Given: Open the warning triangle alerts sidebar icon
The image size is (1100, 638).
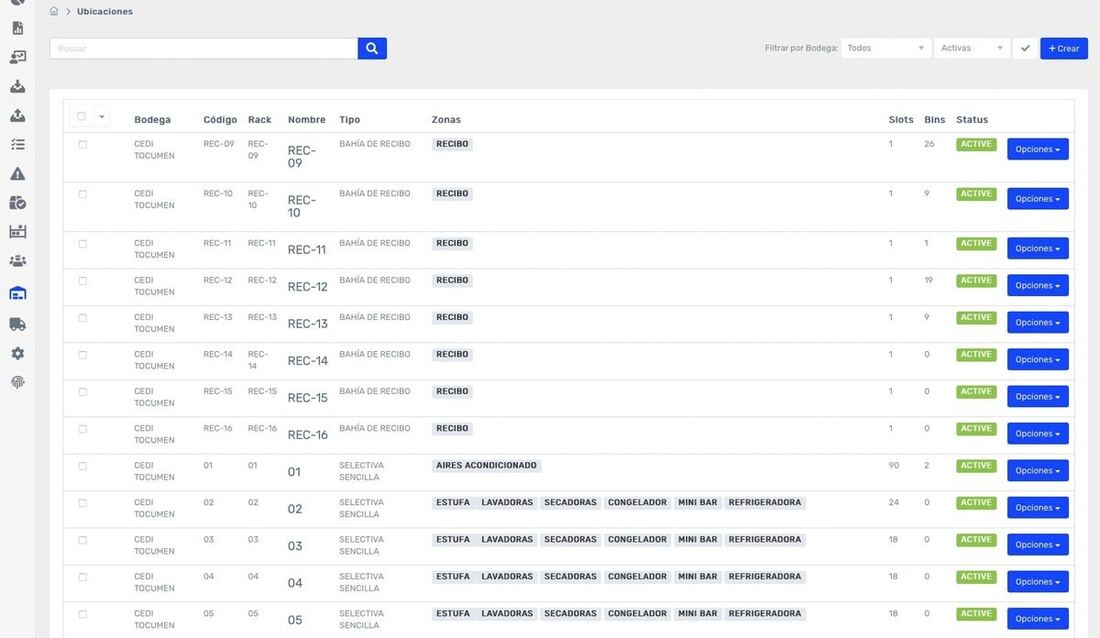Looking at the screenshot, I should [x=18, y=173].
